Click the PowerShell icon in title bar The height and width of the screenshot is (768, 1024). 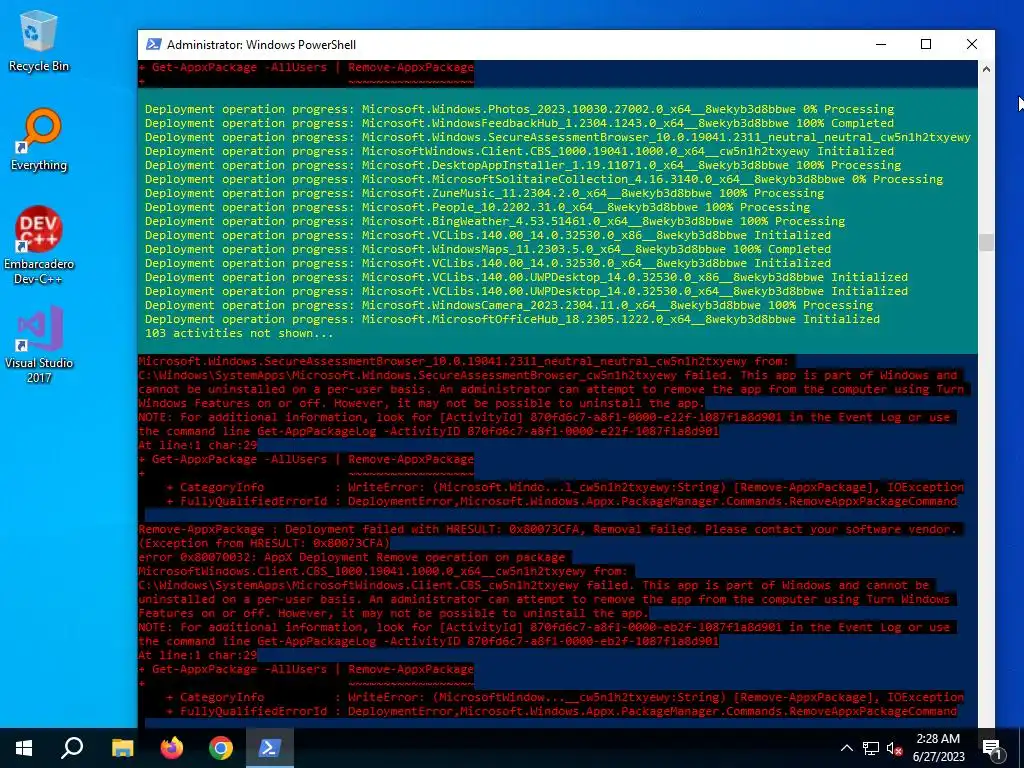[x=153, y=44]
